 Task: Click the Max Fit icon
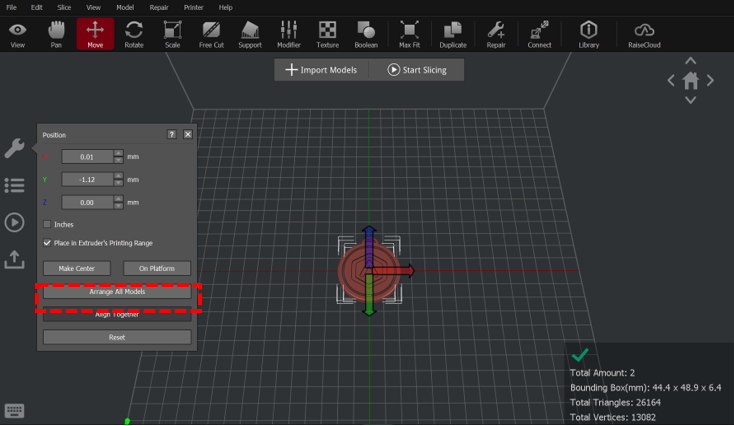click(x=409, y=33)
